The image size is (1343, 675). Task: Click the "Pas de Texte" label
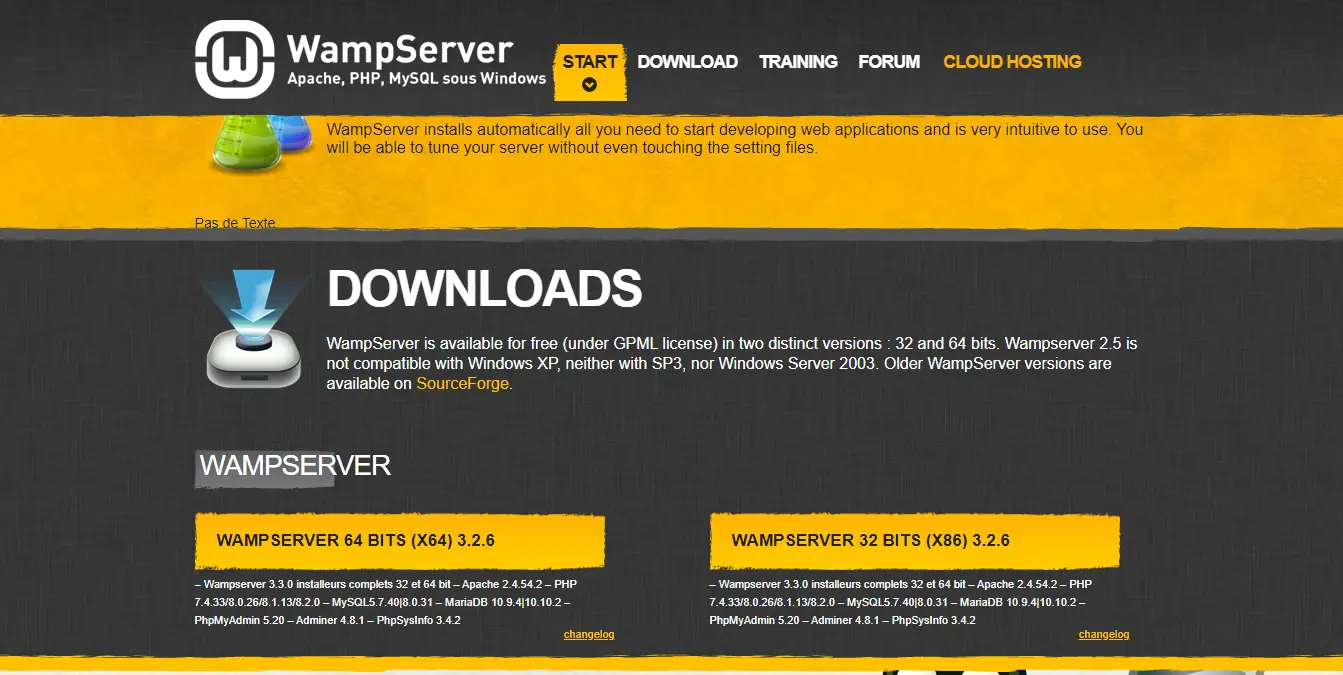235,223
